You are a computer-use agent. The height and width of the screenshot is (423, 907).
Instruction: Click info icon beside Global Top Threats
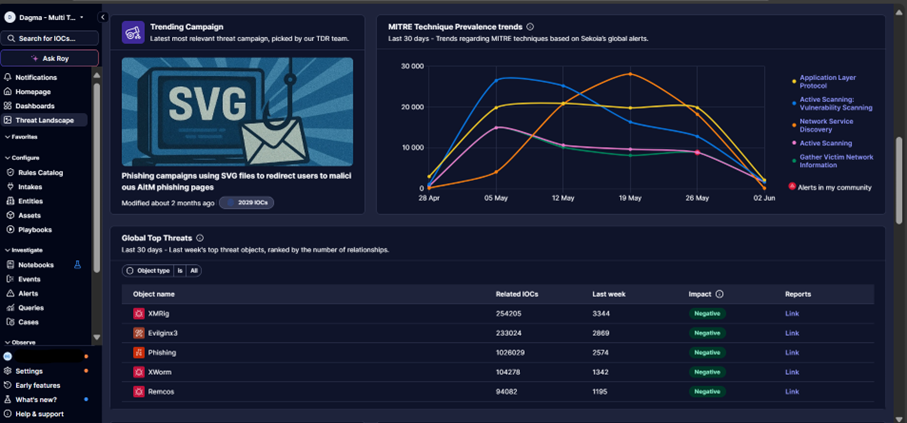pyautogui.click(x=200, y=238)
